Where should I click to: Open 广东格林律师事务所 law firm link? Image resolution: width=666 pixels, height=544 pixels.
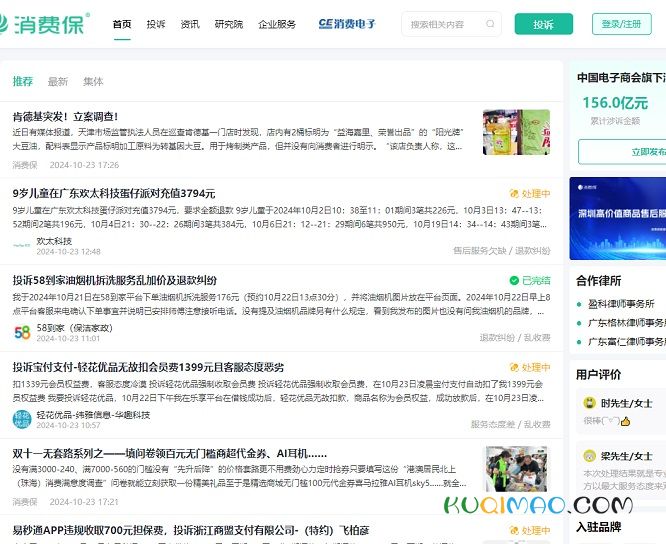tap(627, 323)
